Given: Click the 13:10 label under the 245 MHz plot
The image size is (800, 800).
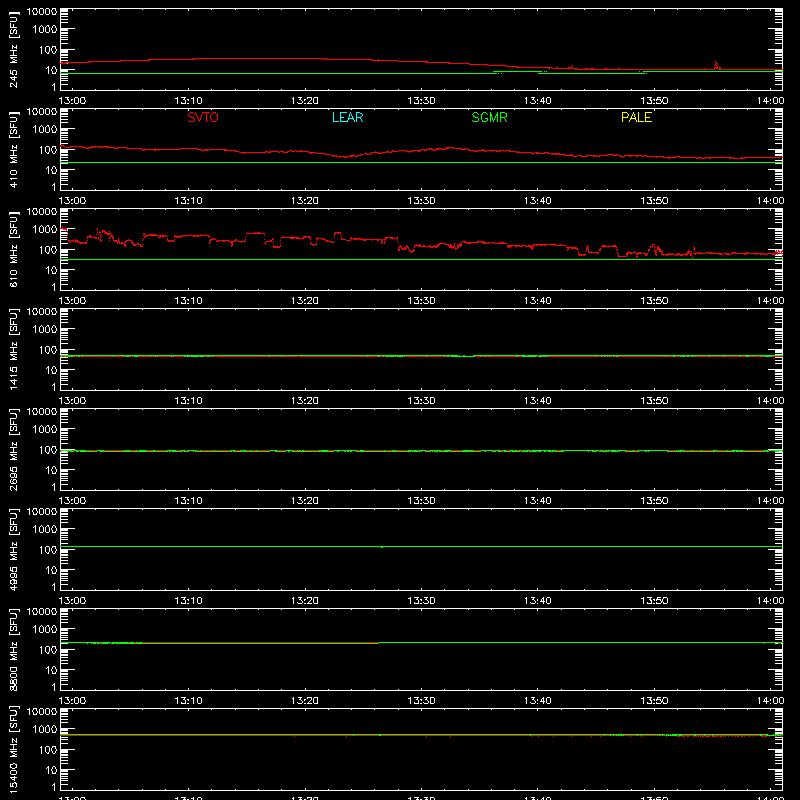Looking at the screenshot, I should click(188, 101).
